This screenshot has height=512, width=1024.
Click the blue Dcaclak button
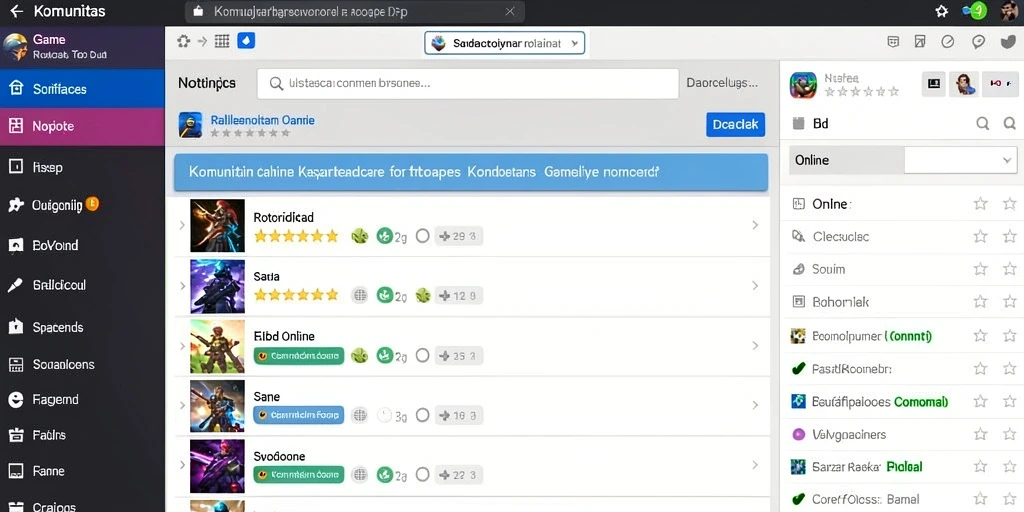coord(735,124)
